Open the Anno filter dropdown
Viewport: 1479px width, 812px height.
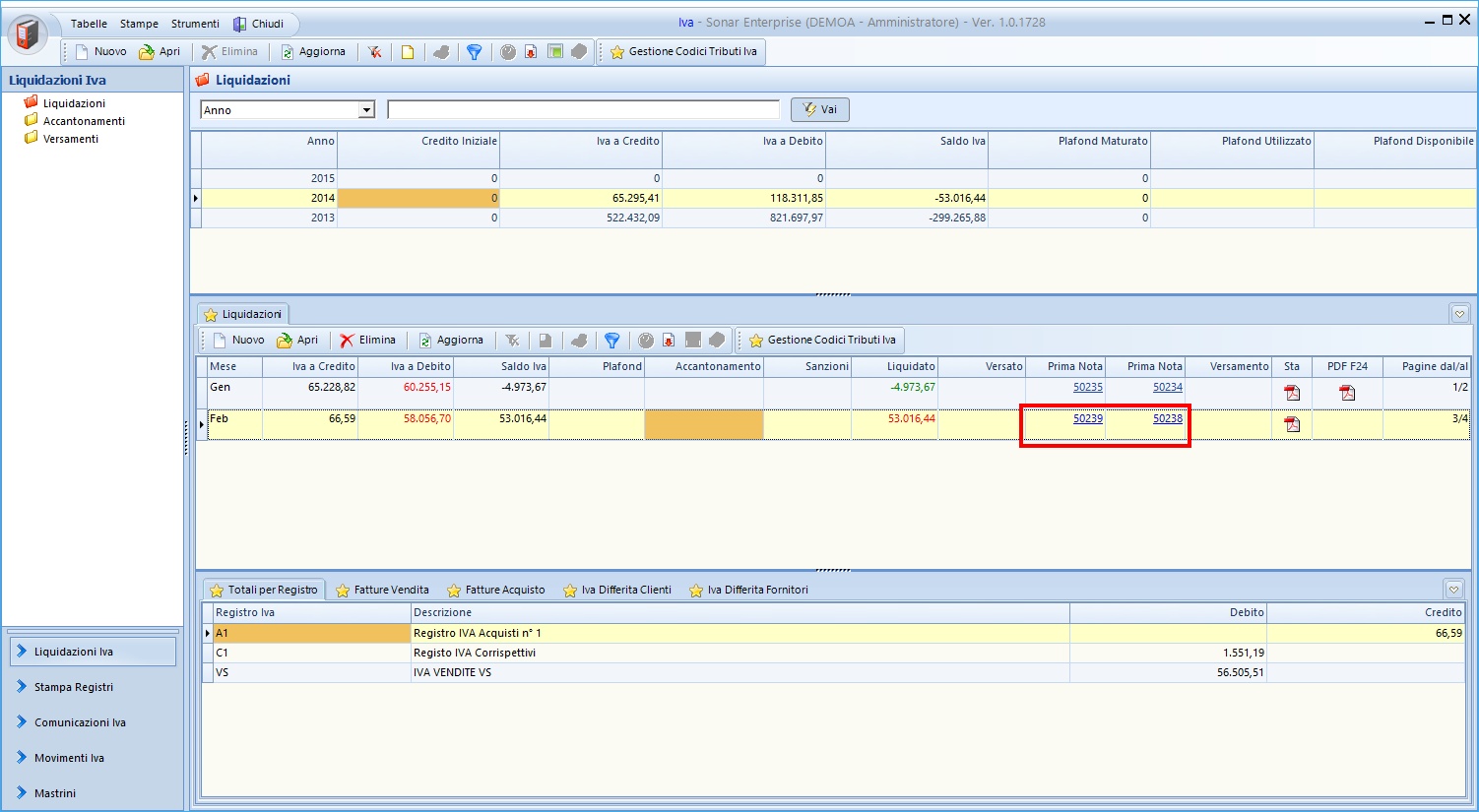(366, 110)
